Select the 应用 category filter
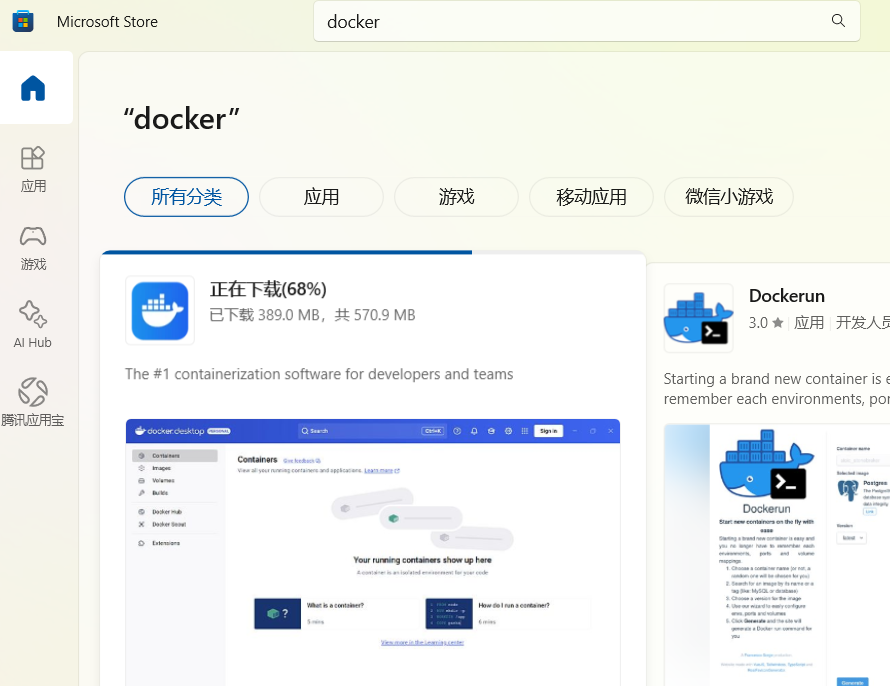This screenshot has height=686, width=890. [321, 197]
